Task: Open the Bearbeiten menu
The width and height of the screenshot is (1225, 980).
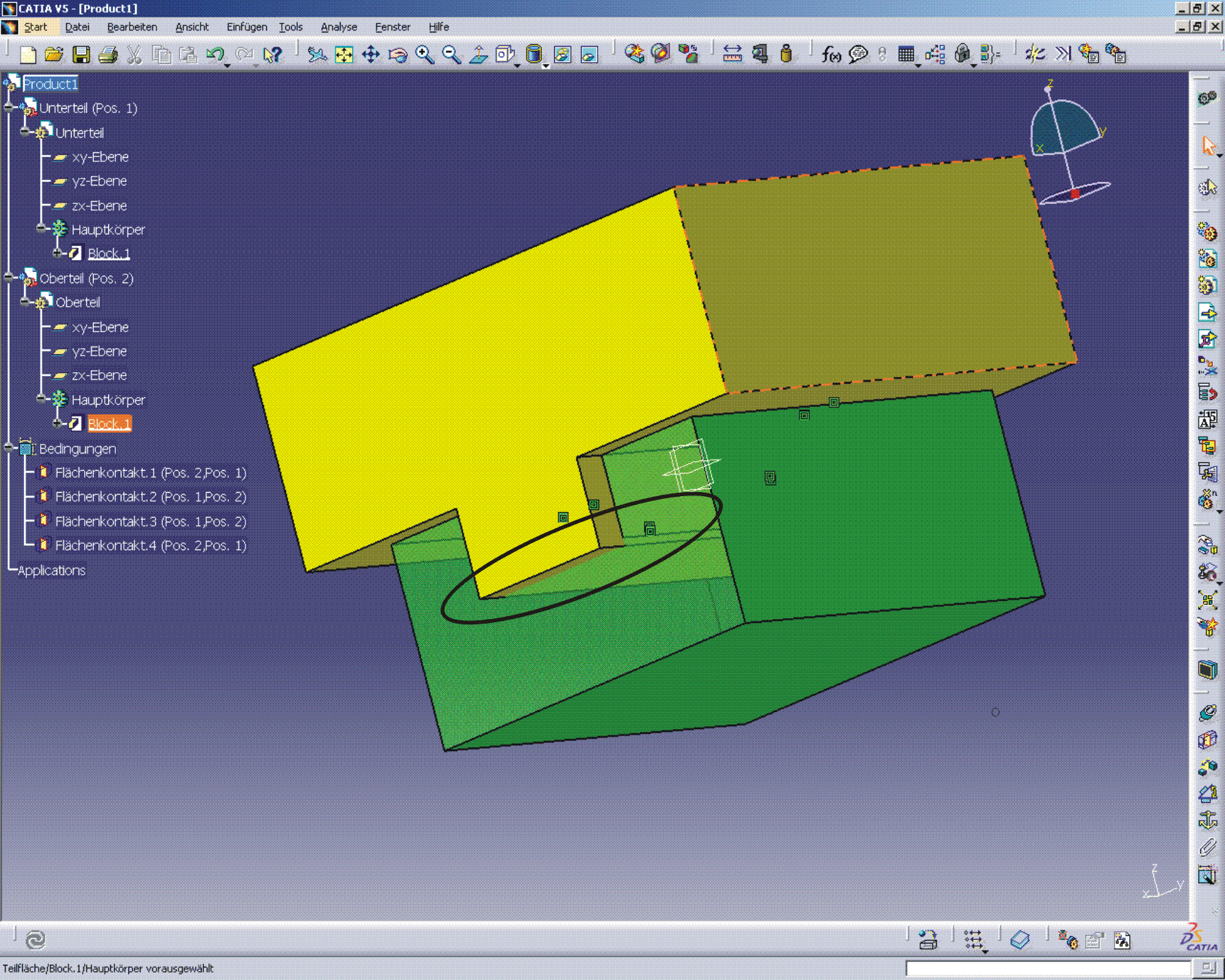Action: 132,27
